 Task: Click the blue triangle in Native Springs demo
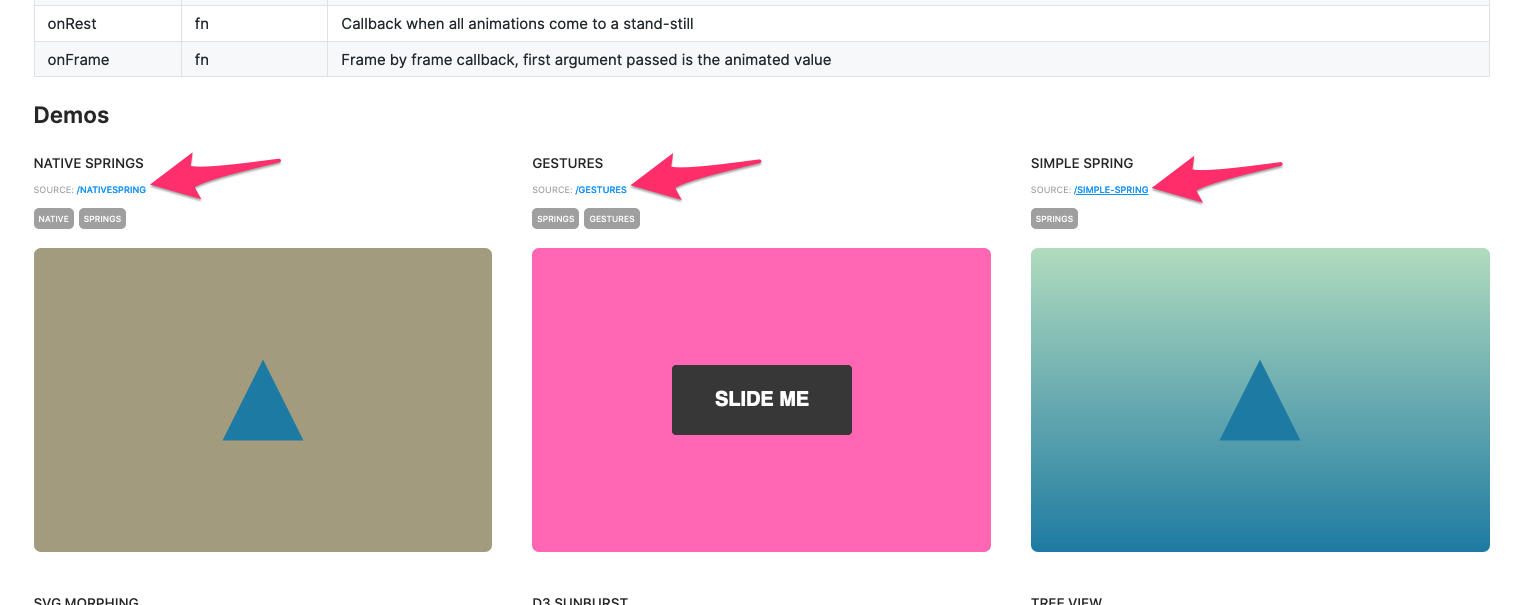pos(262,410)
